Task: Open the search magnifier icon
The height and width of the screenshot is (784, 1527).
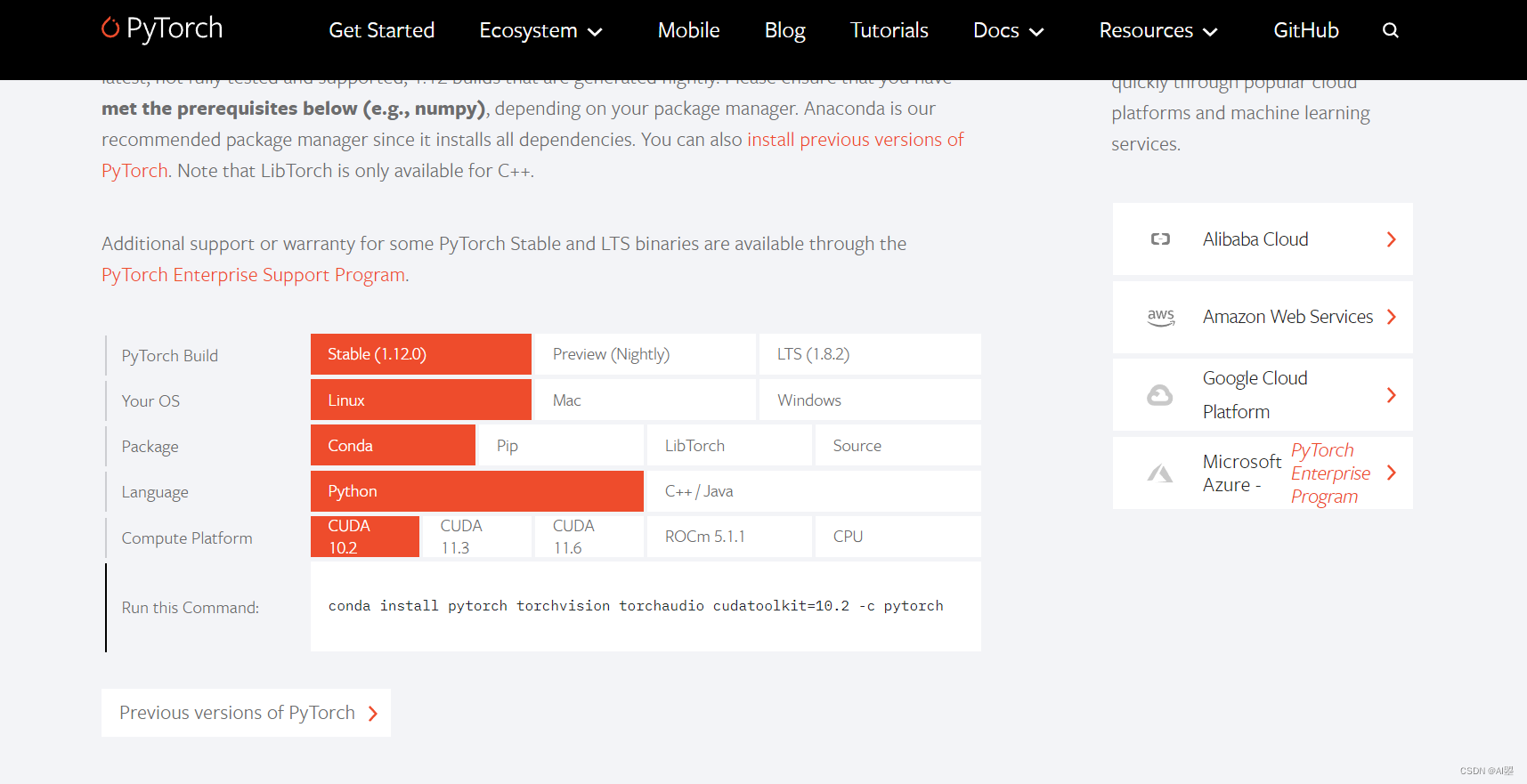Action: pos(1390,30)
